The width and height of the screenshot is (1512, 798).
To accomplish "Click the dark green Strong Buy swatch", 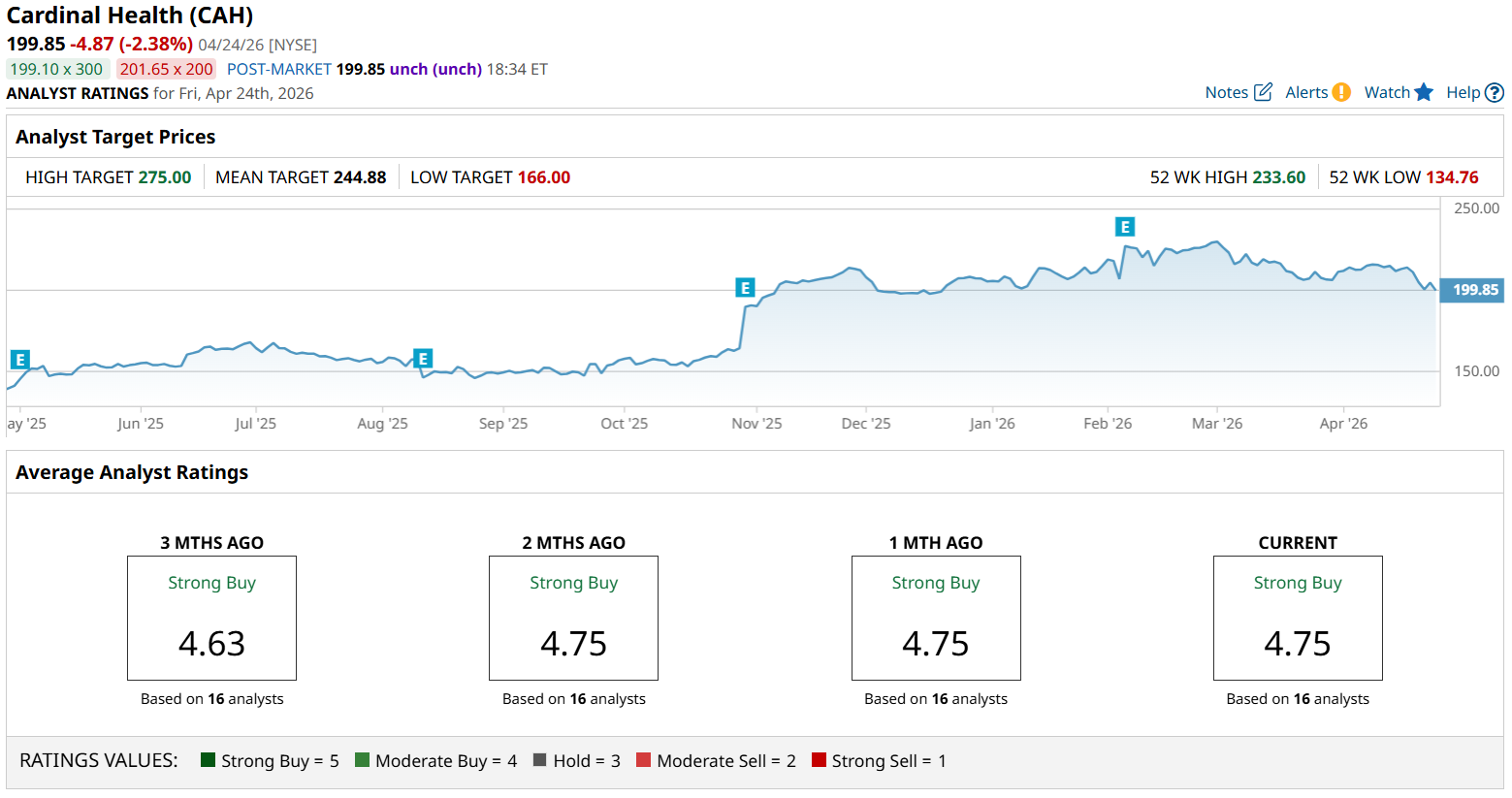I will coord(208,760).
